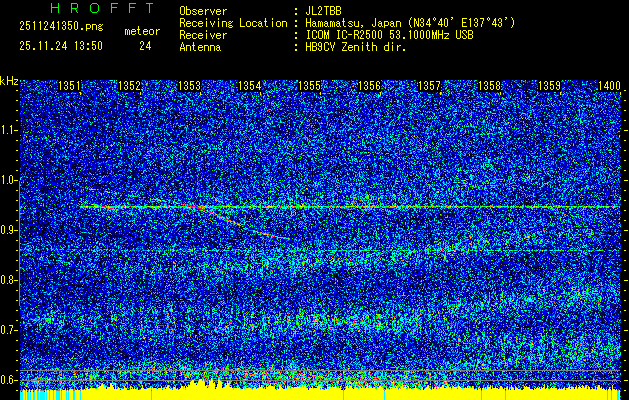Viewport: 629px width, 400px height.
Task: Click the kHz axis unit label
Action: [9, 80]
